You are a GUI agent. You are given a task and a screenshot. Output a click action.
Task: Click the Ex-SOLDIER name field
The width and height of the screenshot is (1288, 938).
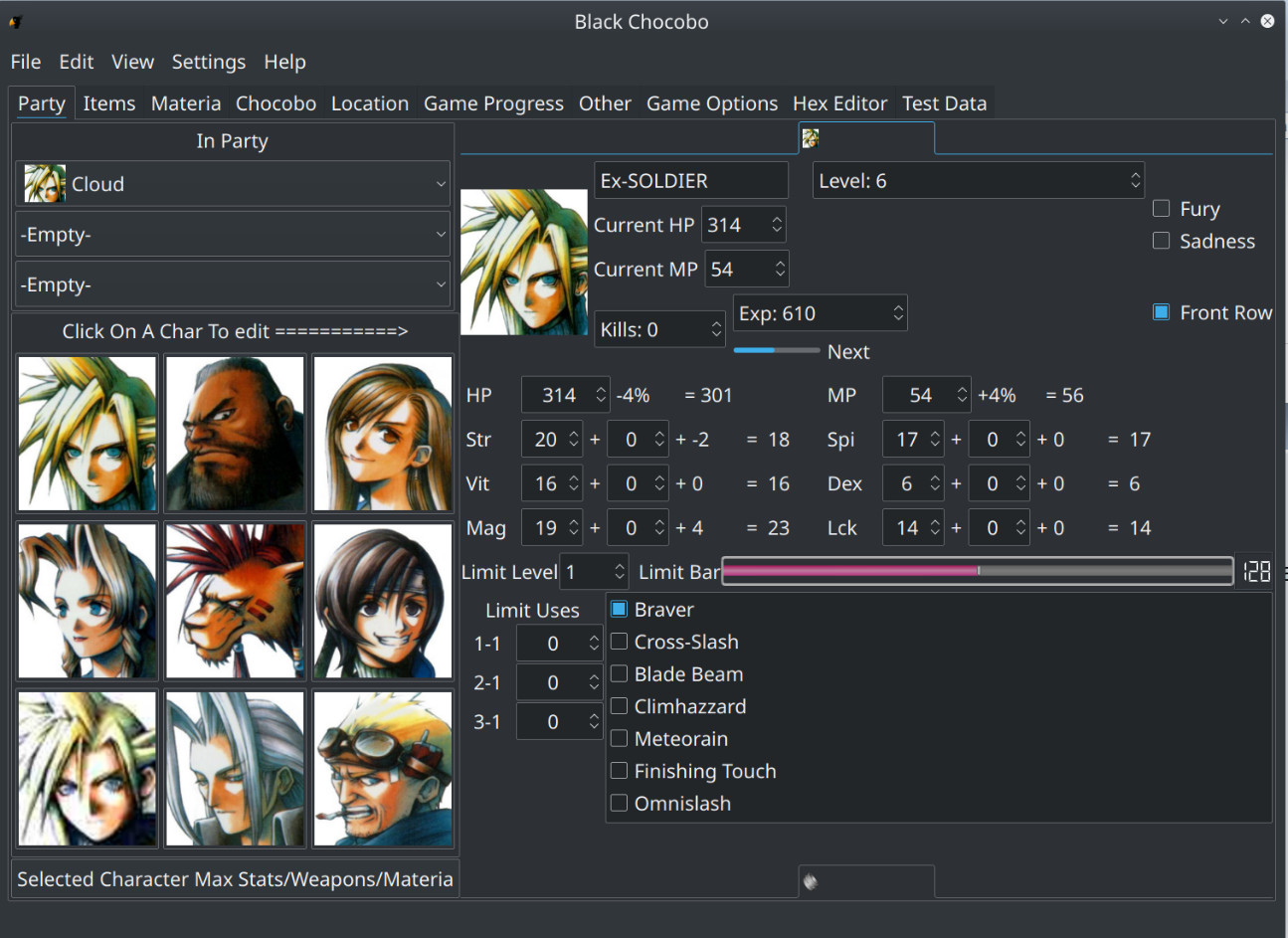691,181
